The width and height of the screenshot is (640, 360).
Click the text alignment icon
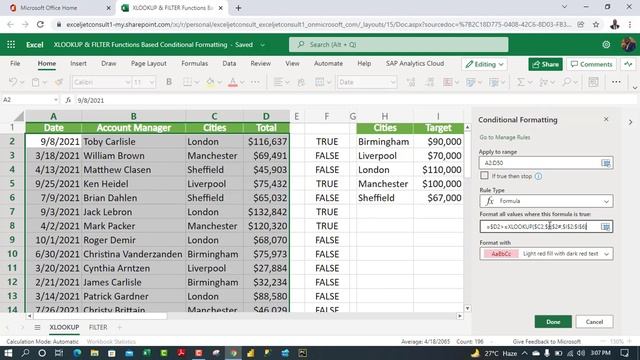coord(278,82)
